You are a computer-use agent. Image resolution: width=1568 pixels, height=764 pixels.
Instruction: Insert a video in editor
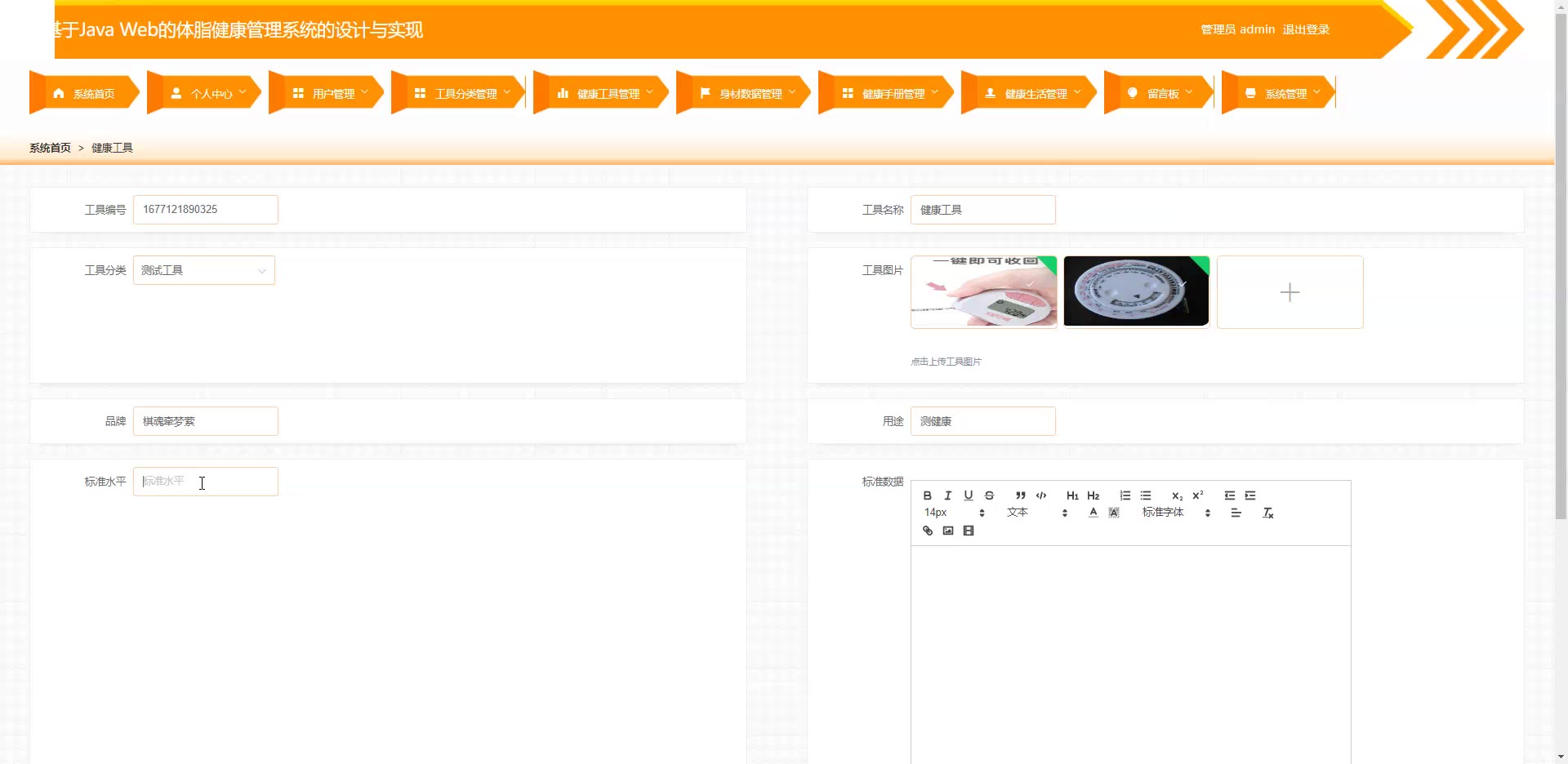click(x=969, y=531)
